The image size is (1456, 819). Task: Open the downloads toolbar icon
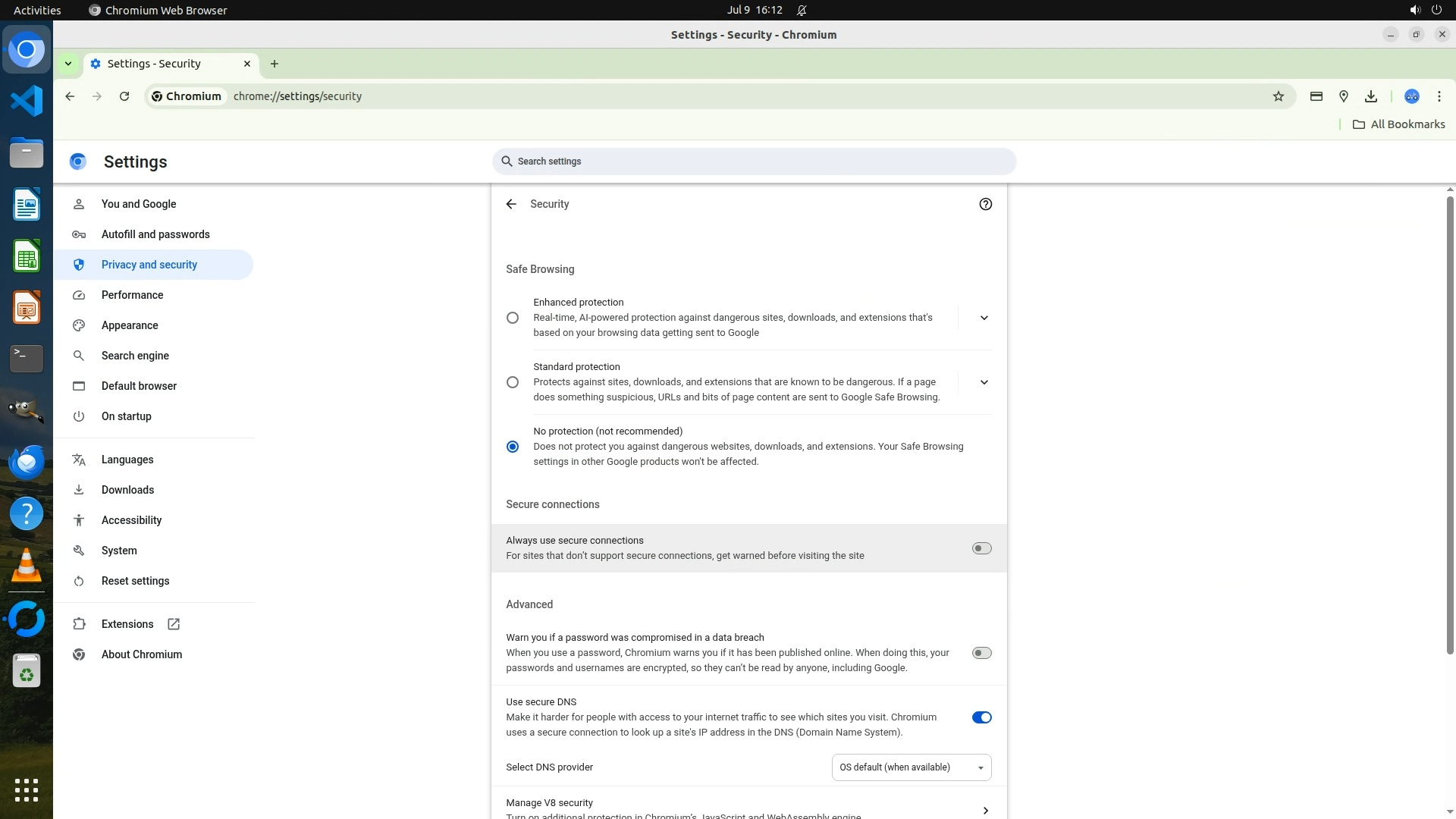click(x=1370, y=96)
